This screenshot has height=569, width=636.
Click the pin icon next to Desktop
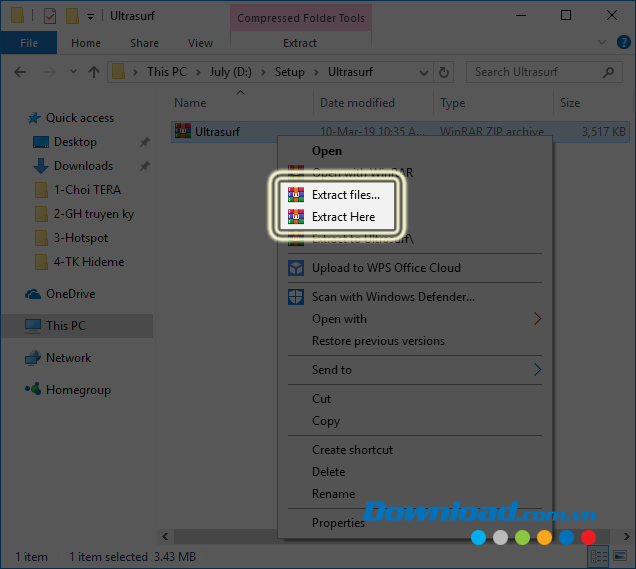[145, 142]
